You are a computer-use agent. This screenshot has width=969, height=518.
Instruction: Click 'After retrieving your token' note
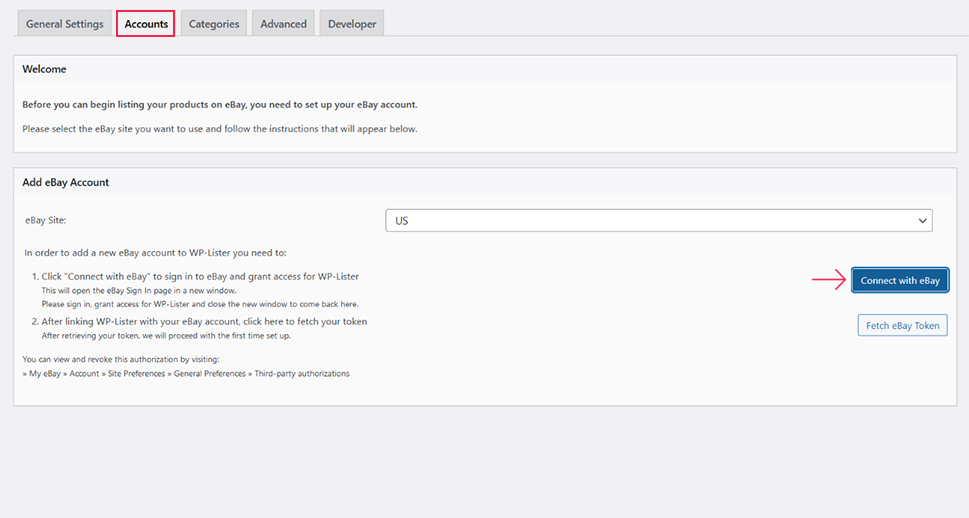(x=166, y=336)
